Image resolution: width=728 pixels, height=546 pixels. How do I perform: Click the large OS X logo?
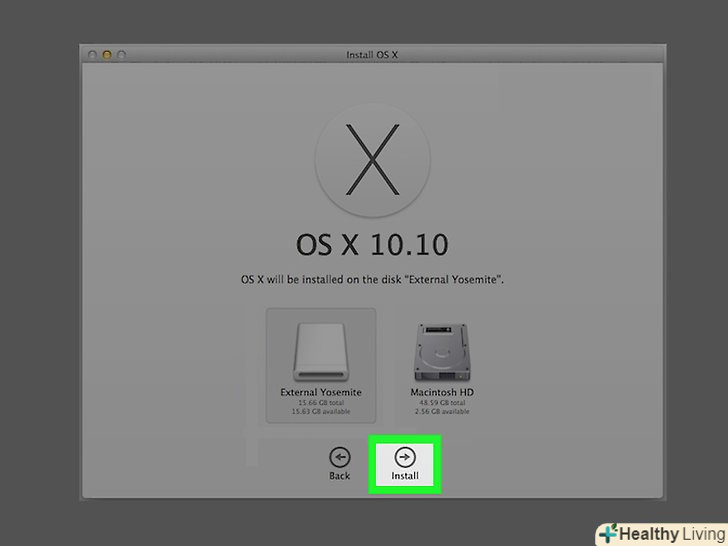coord(372,160)
